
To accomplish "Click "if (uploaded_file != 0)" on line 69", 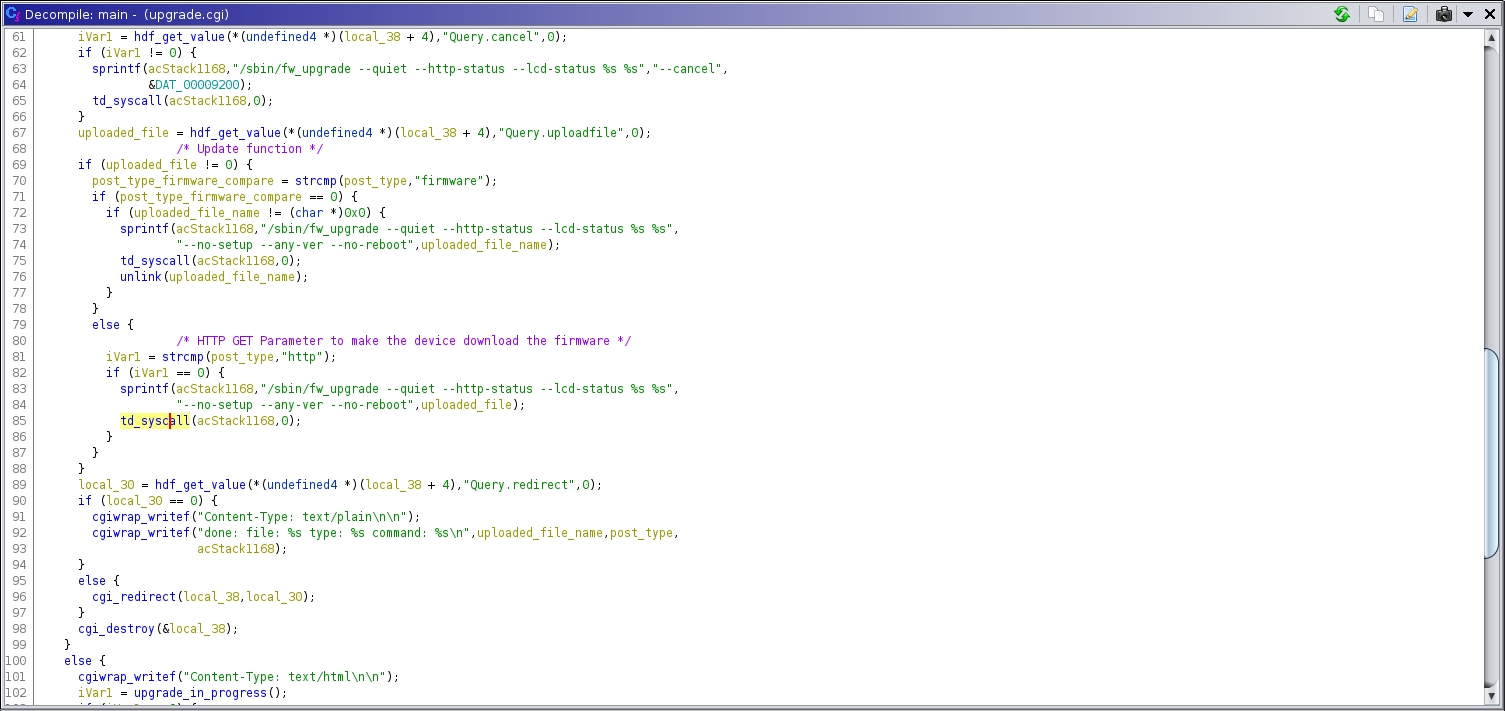I will click(x=158, y=165).
